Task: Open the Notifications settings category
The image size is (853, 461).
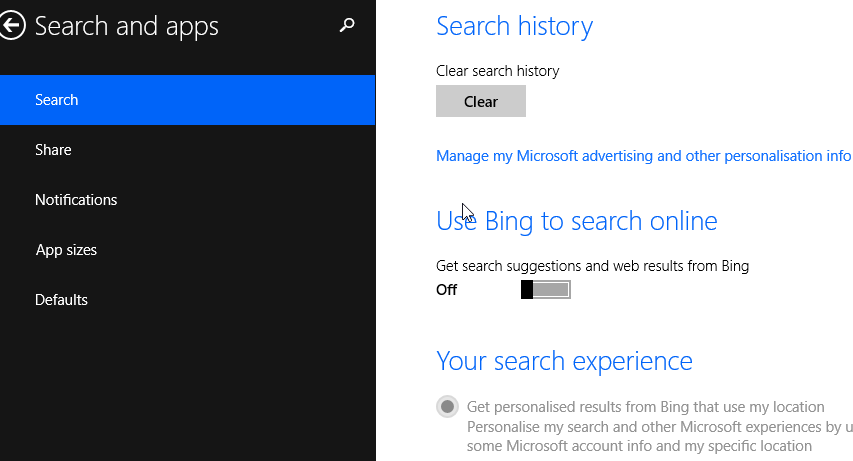Action: tap(188, 200)
